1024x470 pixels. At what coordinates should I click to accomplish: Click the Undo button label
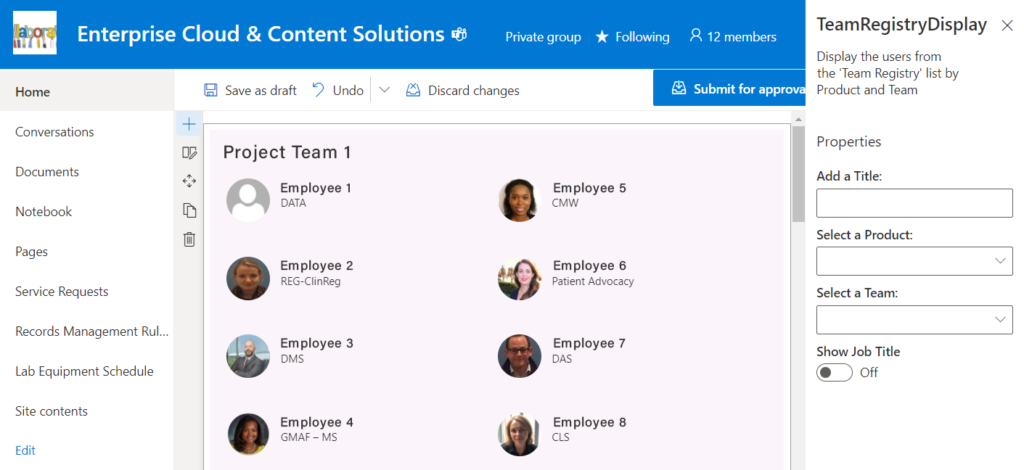[348, 91]
